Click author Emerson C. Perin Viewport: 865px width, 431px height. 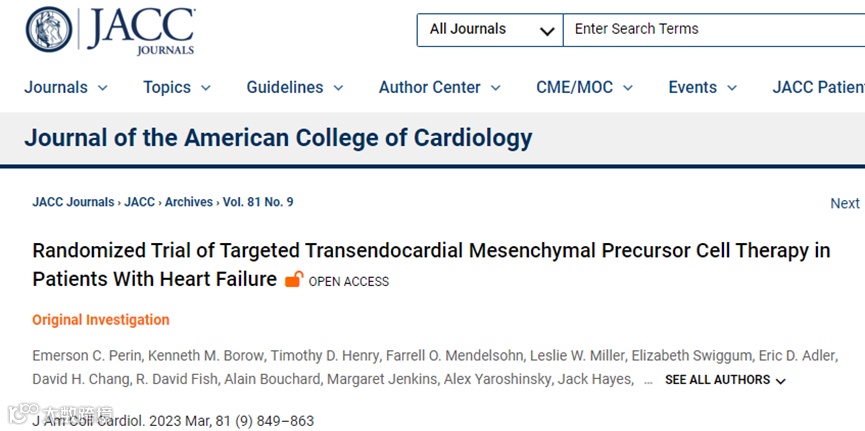click(79, 356)
